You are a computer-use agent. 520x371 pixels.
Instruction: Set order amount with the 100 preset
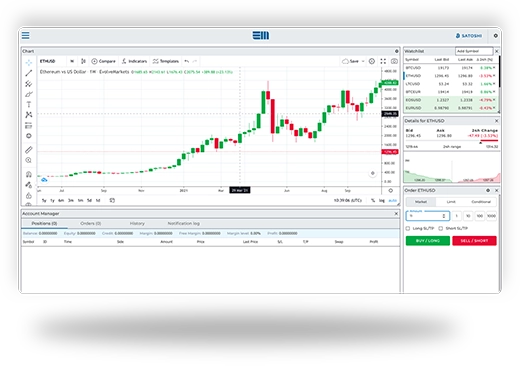(x=479, y=216)
